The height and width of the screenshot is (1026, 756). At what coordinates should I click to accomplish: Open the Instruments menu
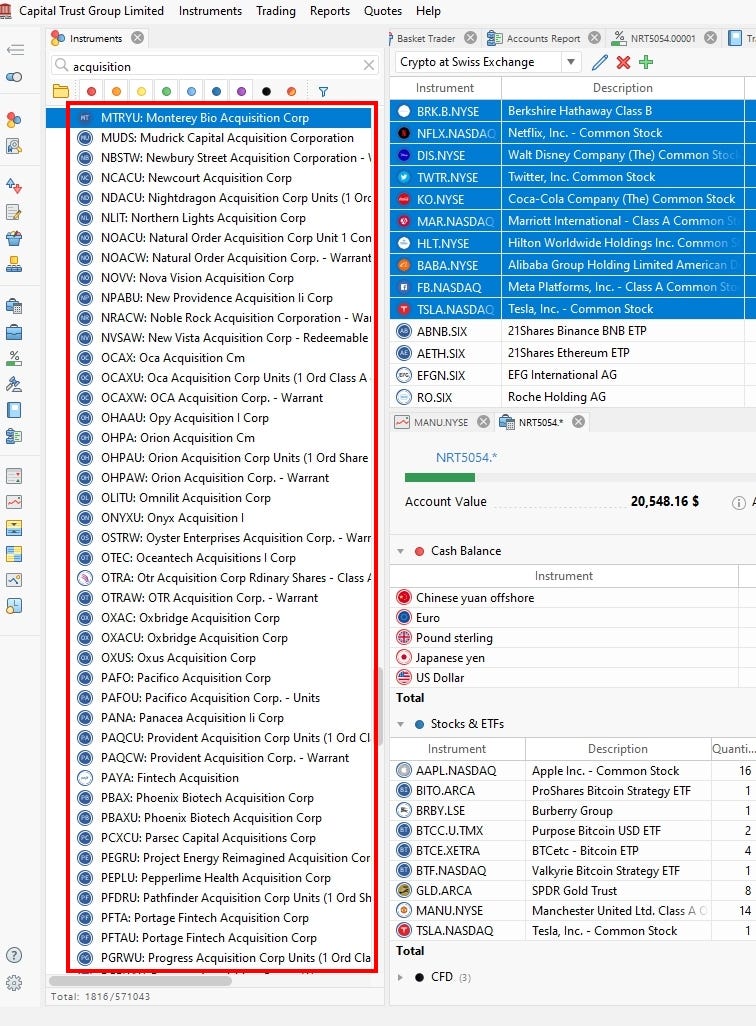(210, 11)
